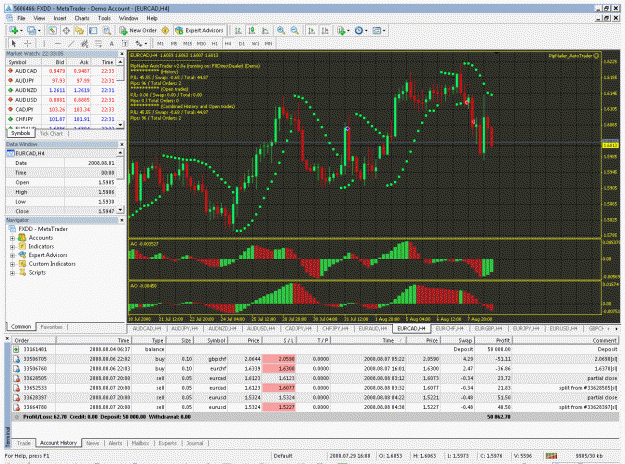625x464 pixels.
Task: Expand the Indicators tree node
Action: point(12,247)
